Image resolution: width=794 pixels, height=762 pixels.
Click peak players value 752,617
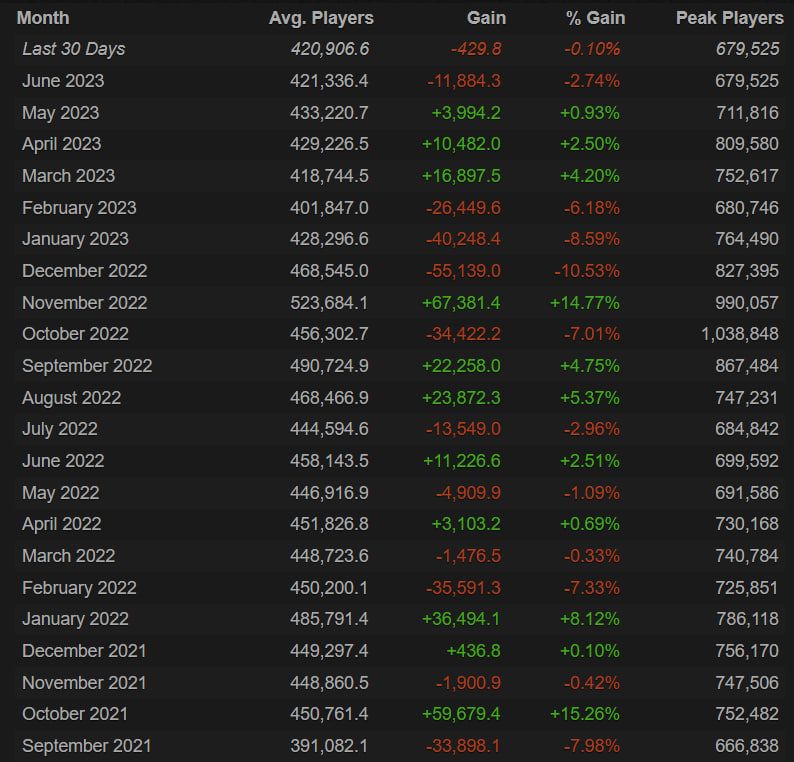(x=747, y=176)
